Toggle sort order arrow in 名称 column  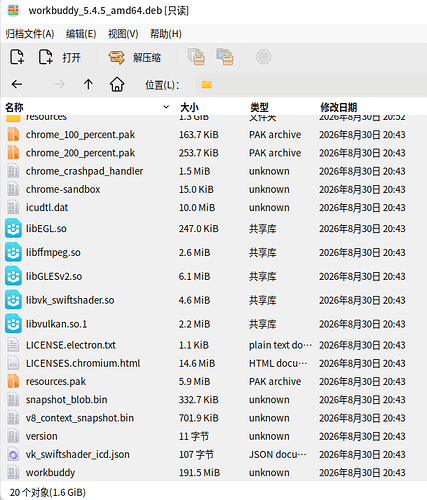166,107
